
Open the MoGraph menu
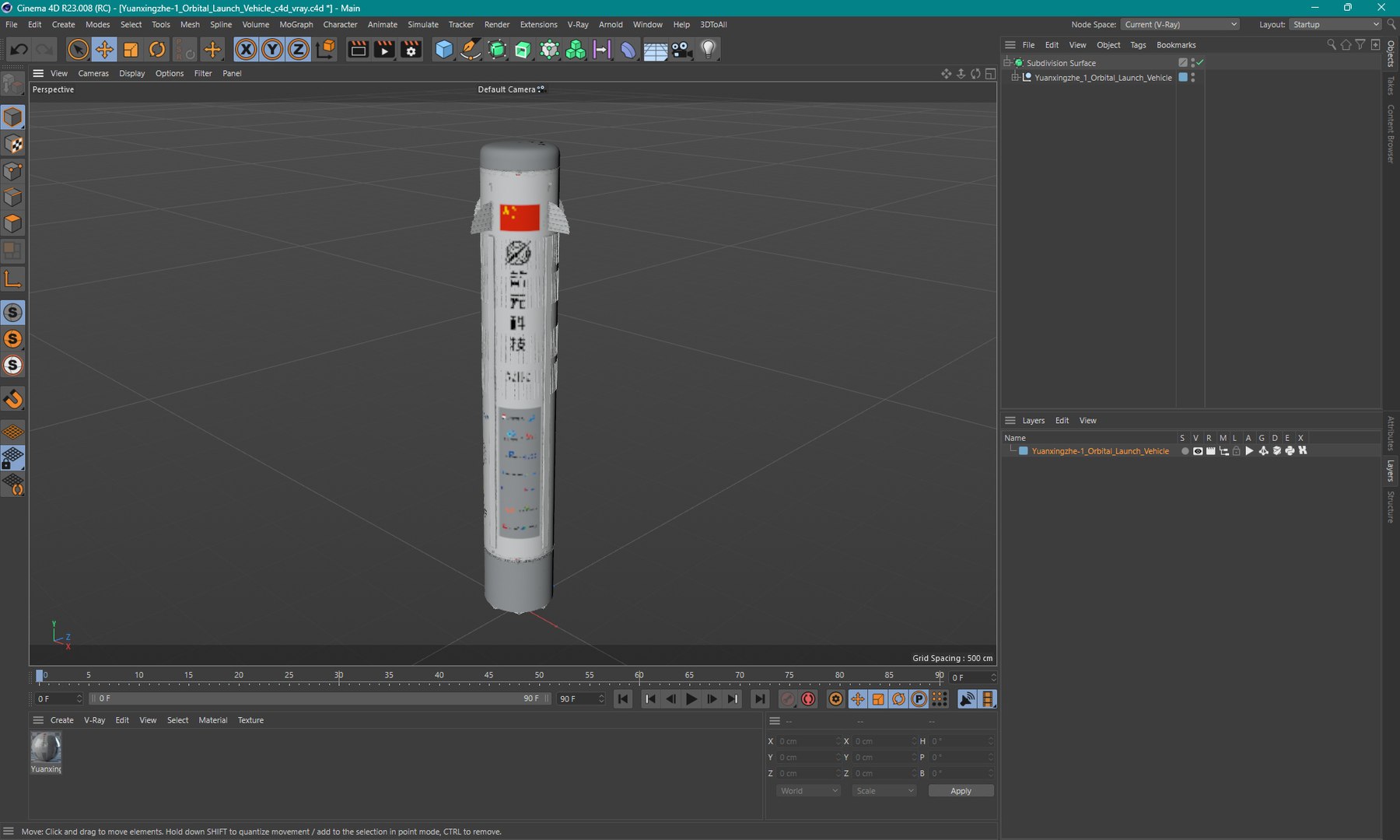[x=296, y=24]
